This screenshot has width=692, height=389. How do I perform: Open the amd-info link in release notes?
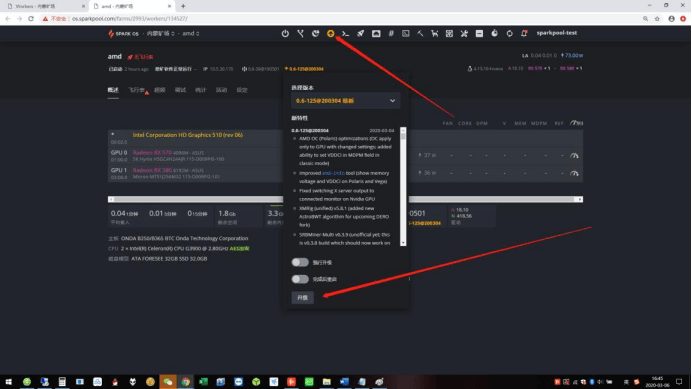pos(333,173)
